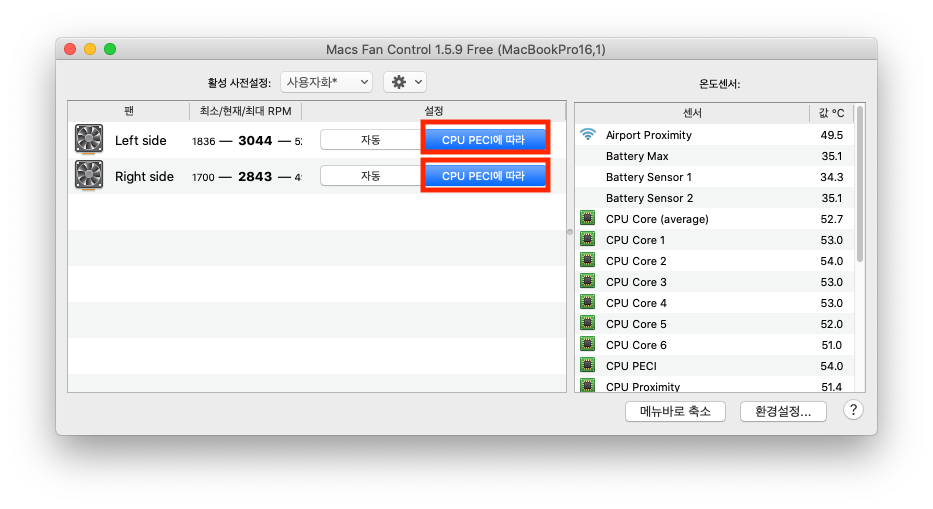This screenshot has height=509, width=933.
Task: Click the sensor list scrollbar
Action: (860, 185)
